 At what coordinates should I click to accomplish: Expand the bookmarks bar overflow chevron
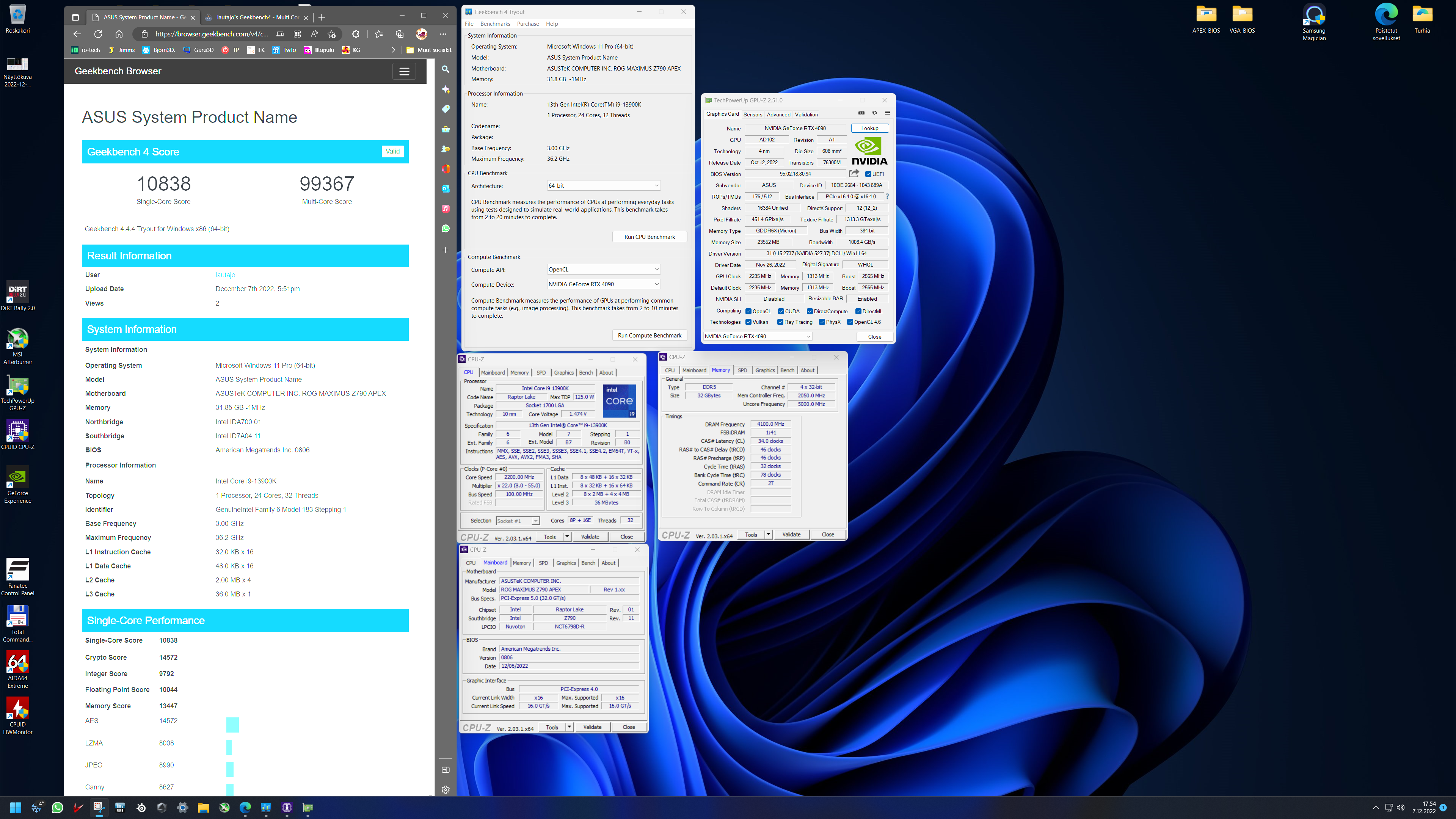394,50
